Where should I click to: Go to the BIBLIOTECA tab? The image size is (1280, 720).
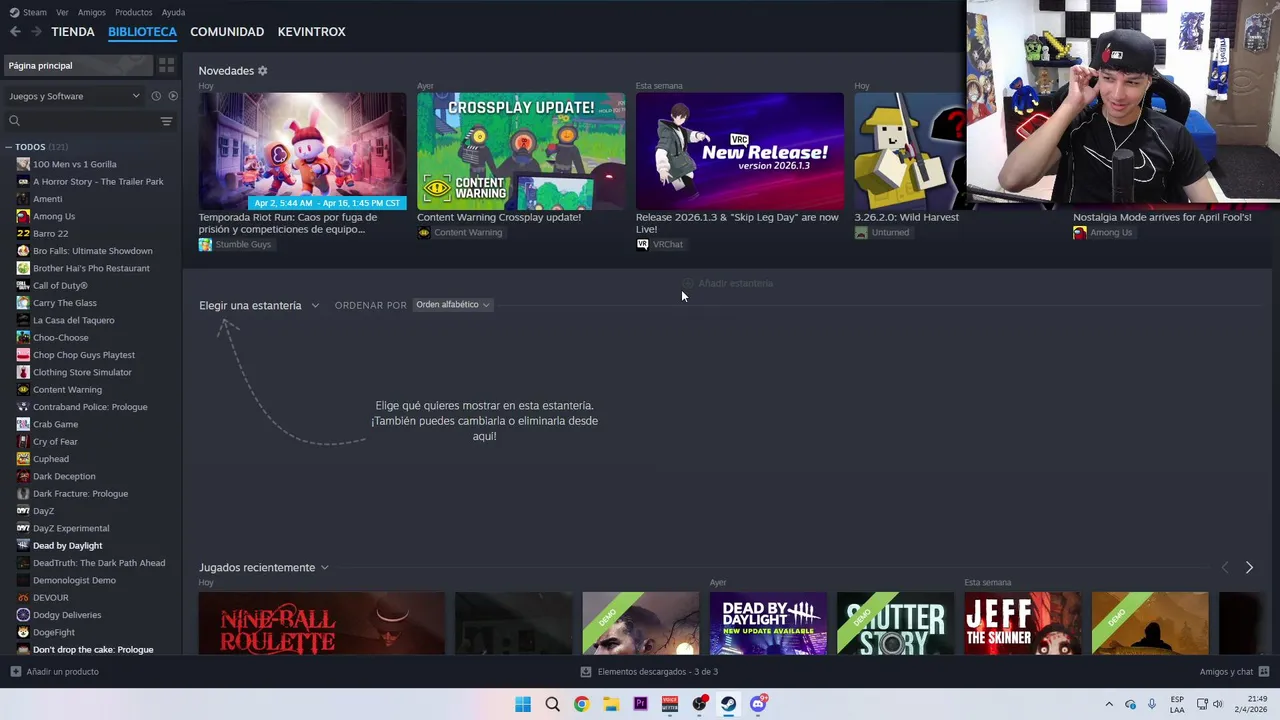(142, 32)
